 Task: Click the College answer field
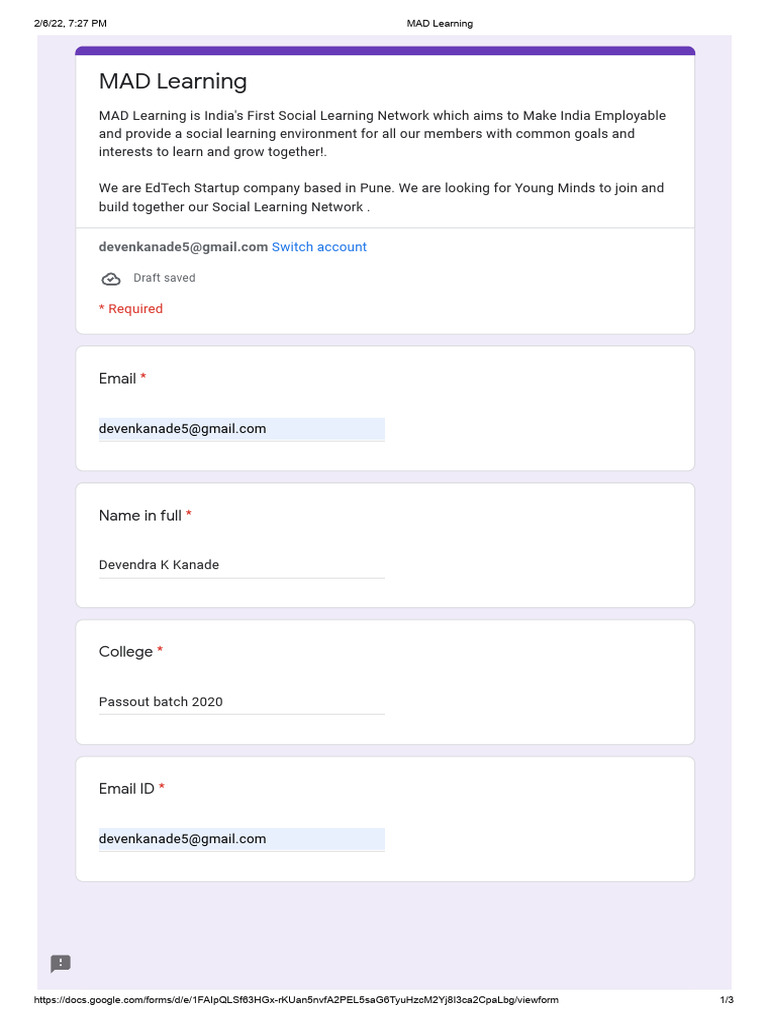[x=241, y=702]
